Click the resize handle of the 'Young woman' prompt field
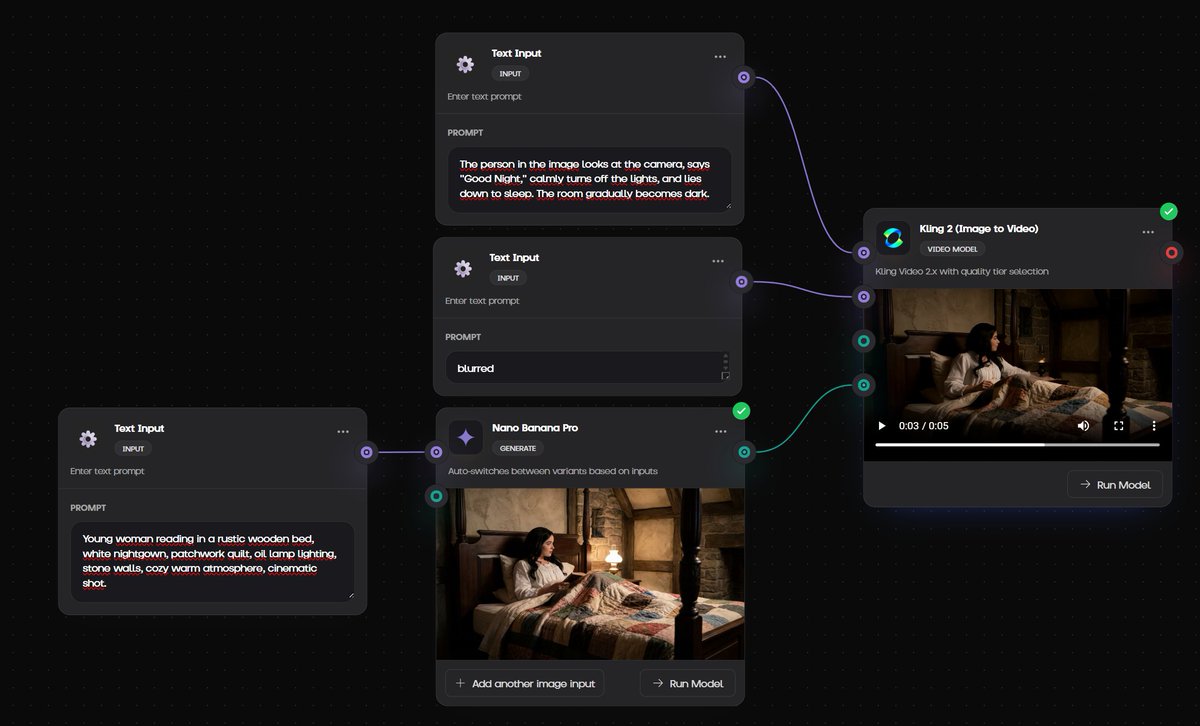 coord(349,594)
